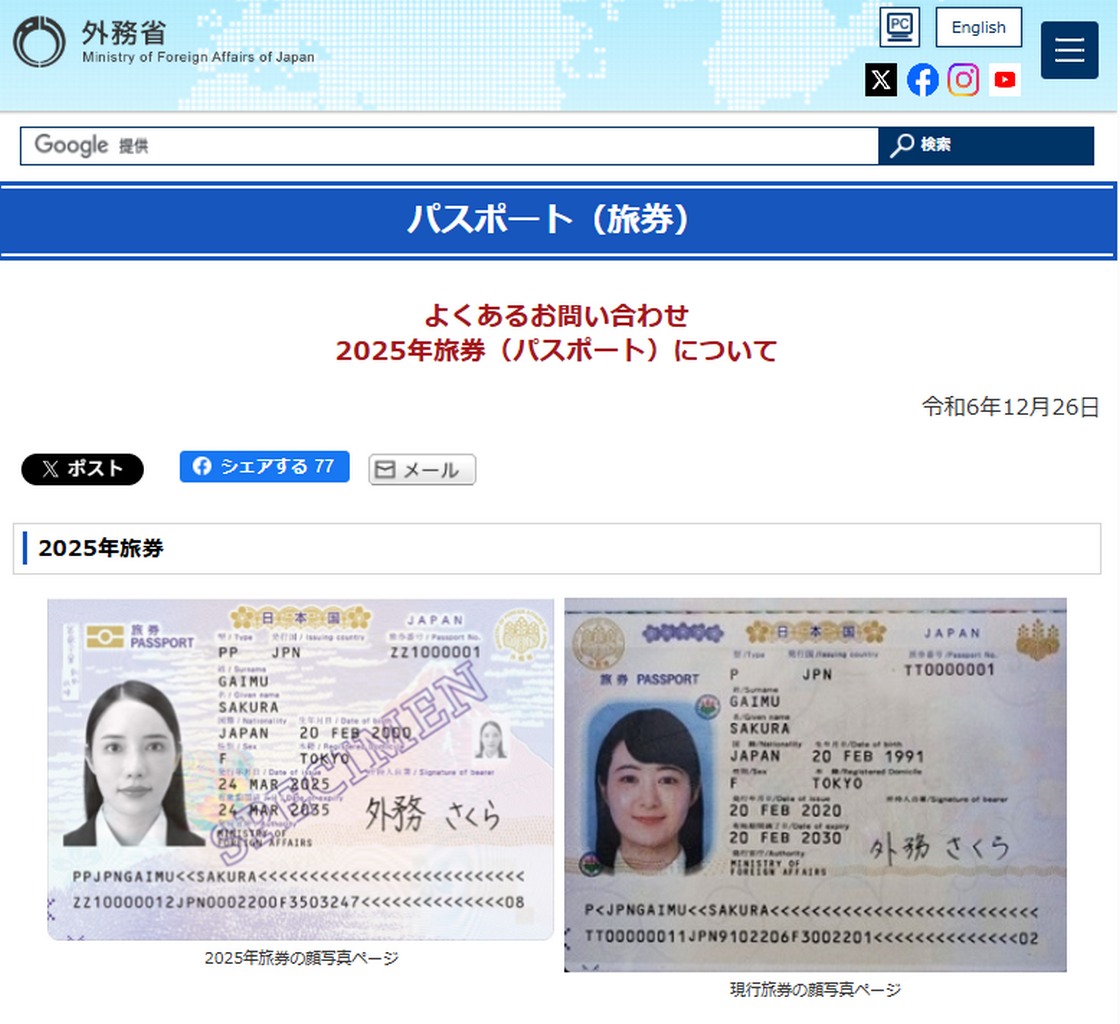This screenshot has height=1024, width=1120.
Task: Click the Ministry of Foreign Affairs emblem logo
Action: tap(39, 41)
